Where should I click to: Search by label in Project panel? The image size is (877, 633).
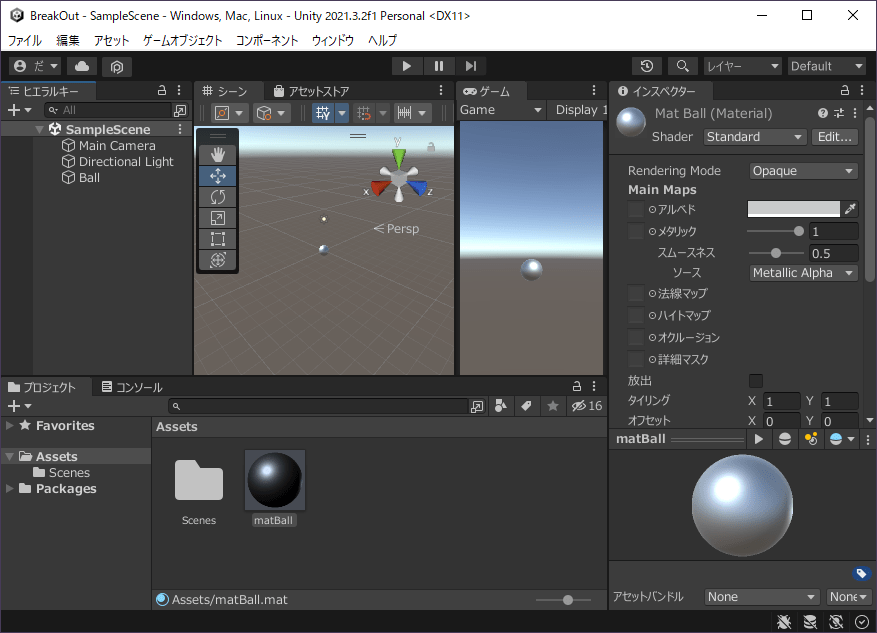pos(526,406)
